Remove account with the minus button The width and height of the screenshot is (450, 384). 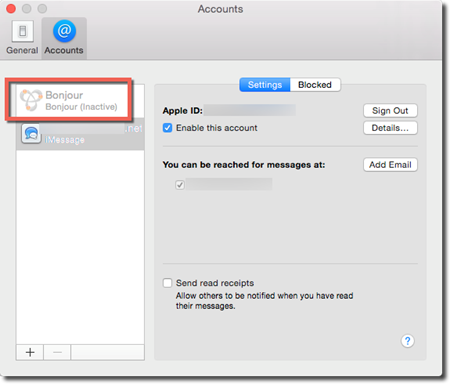click(x=57, y=352)
